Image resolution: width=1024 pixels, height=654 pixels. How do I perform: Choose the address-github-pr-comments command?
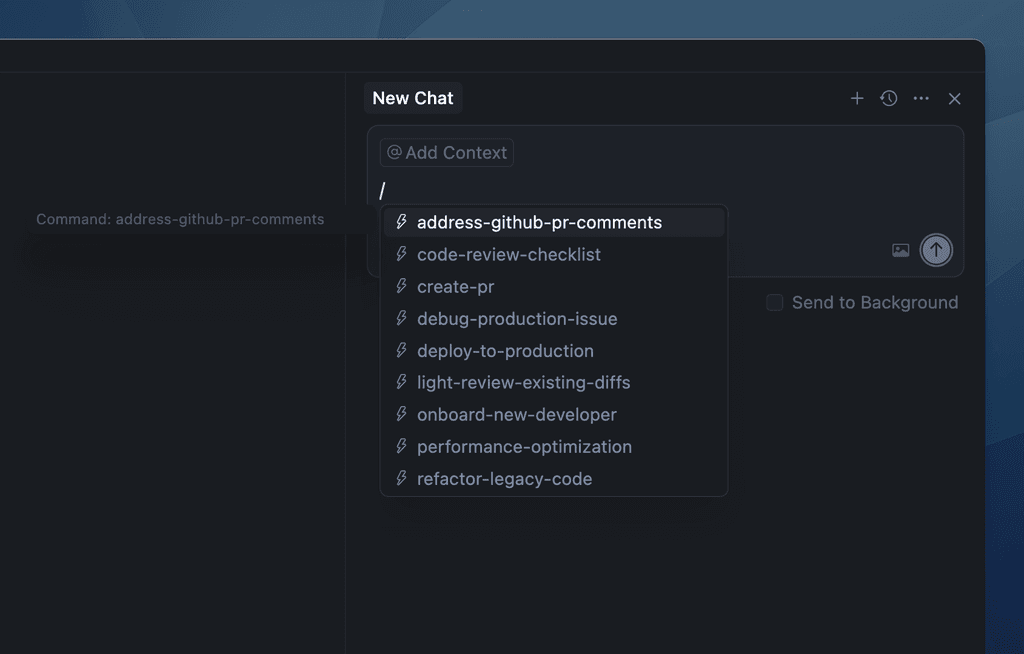pyautogui.click(x=540, y=222)
